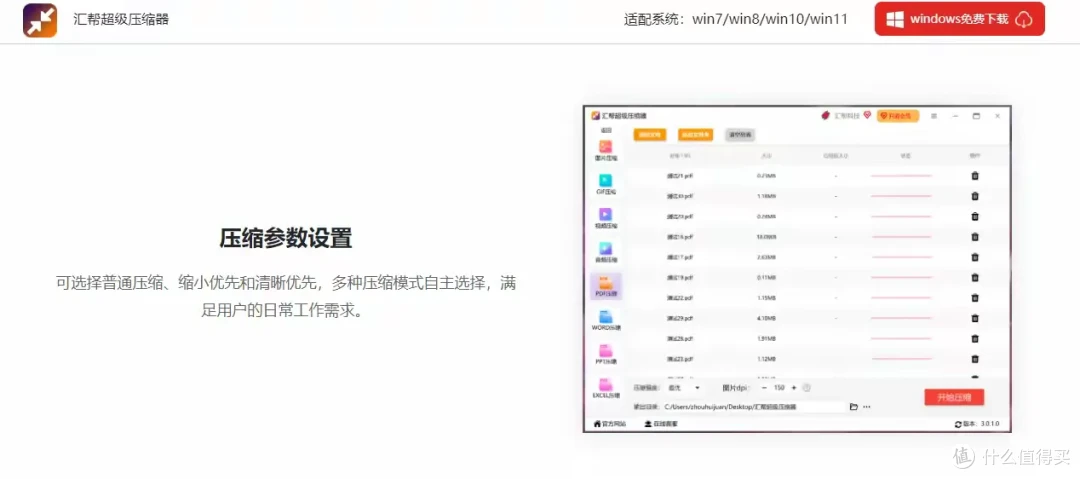This screenshot has width=1080, height=479.
Task: Click the refresh icon beside 版本 3.0.1.0
Action: [x=957, y=424]
